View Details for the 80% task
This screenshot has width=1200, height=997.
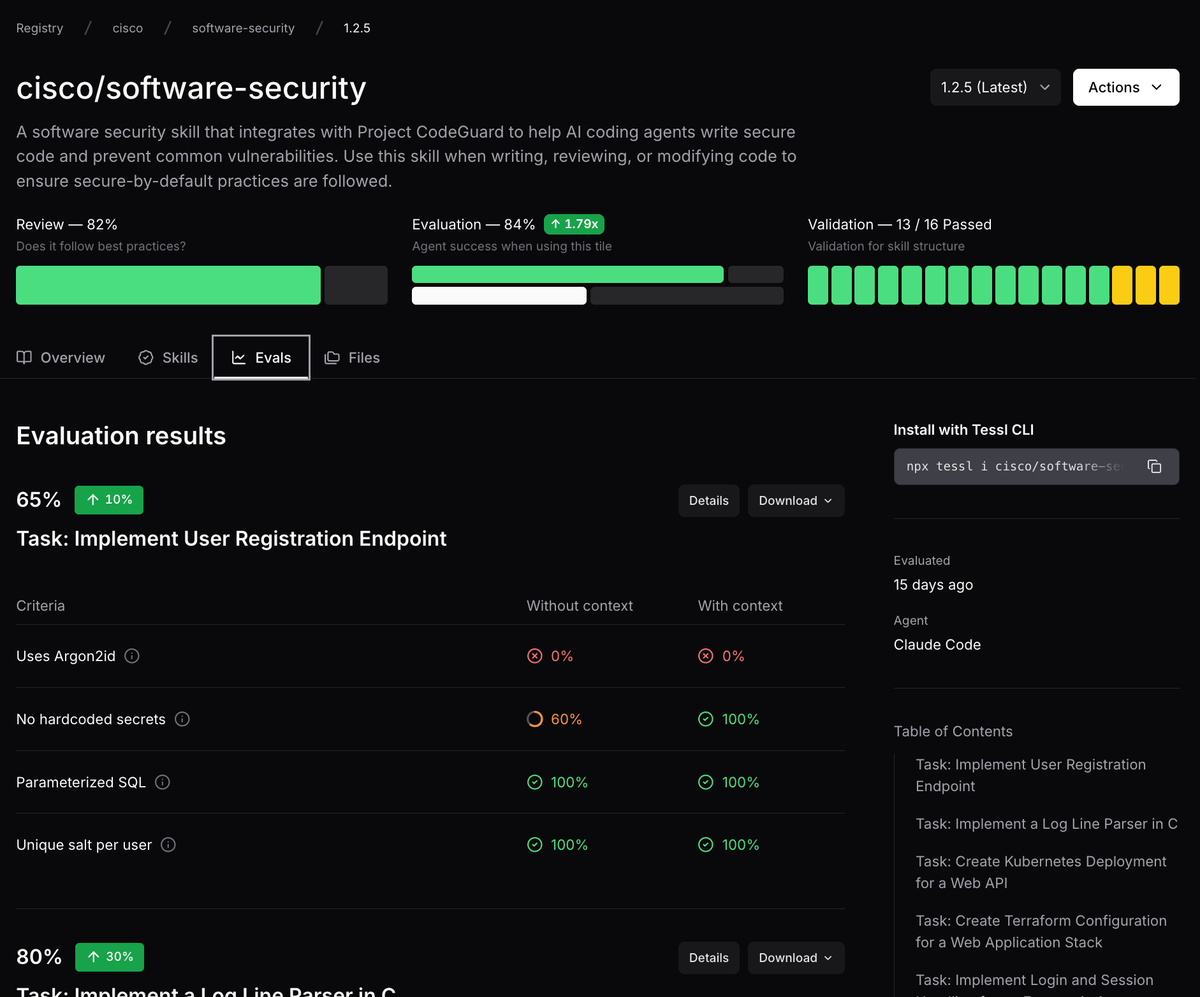pyautogui.click(x=709, y=958)
